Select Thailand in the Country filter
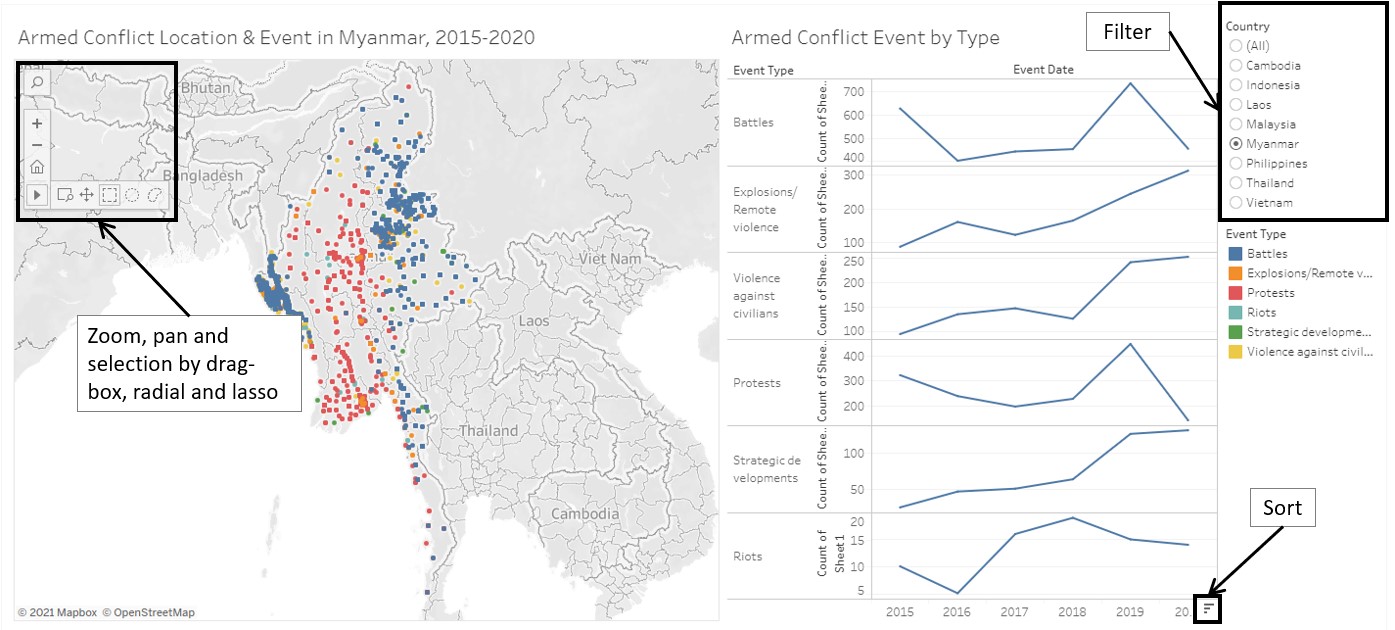1395x630 pixels. pos(1234,183)
